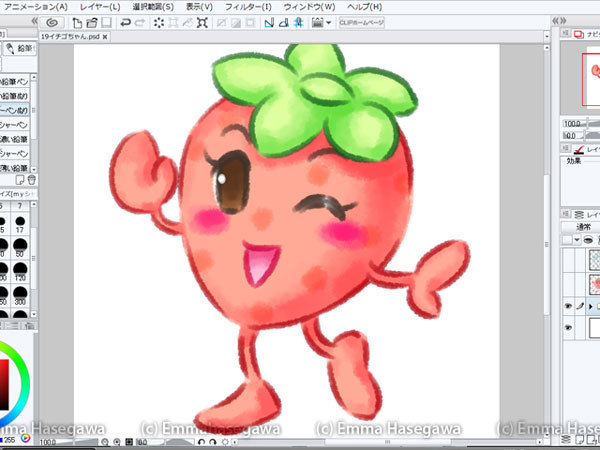Click the Scale/Rotate transform icon
The image size is (600, 450).
click(x=202, y=23)
